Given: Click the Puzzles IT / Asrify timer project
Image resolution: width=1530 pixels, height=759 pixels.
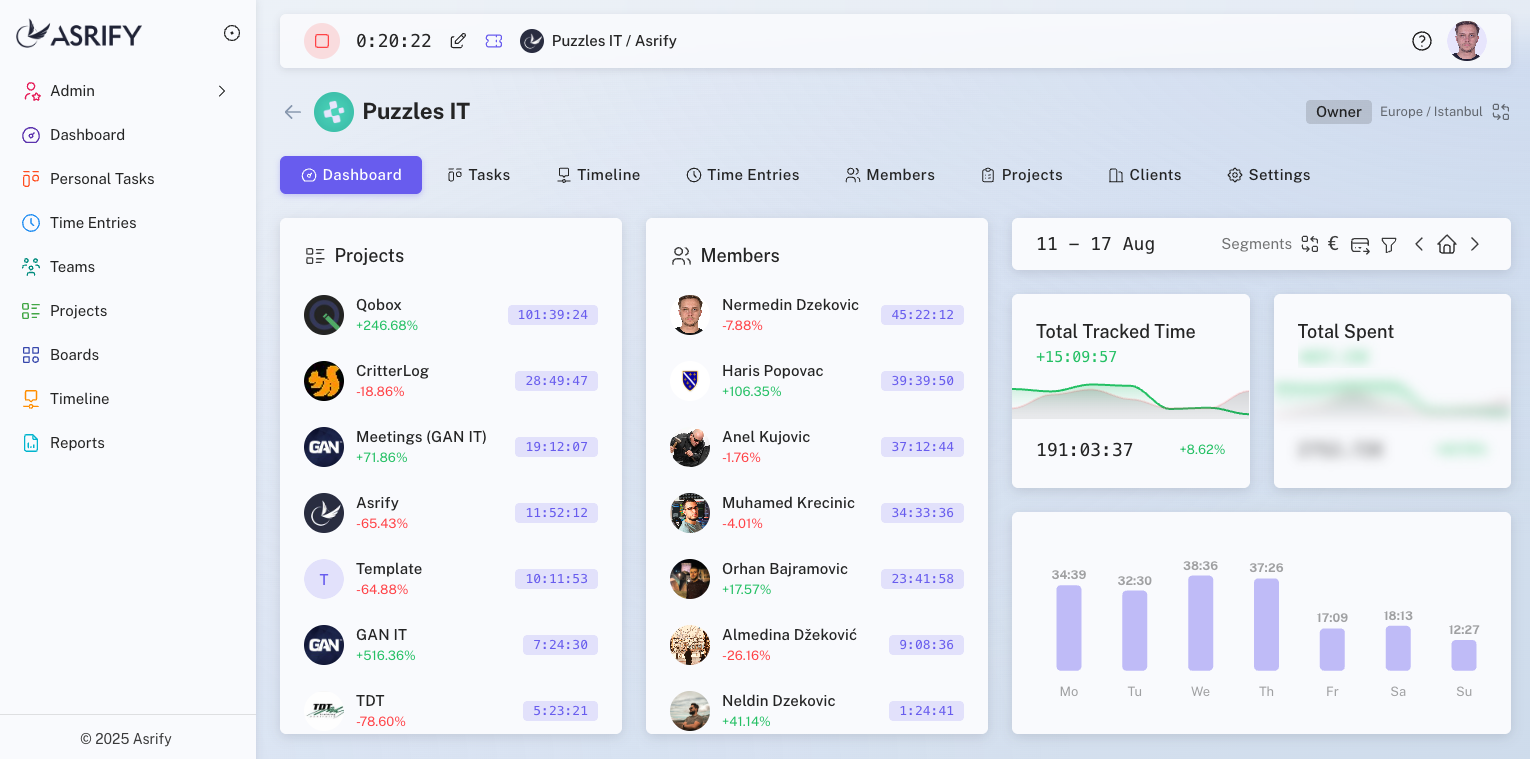Looking at the screenshot, I should pos(599,41).
